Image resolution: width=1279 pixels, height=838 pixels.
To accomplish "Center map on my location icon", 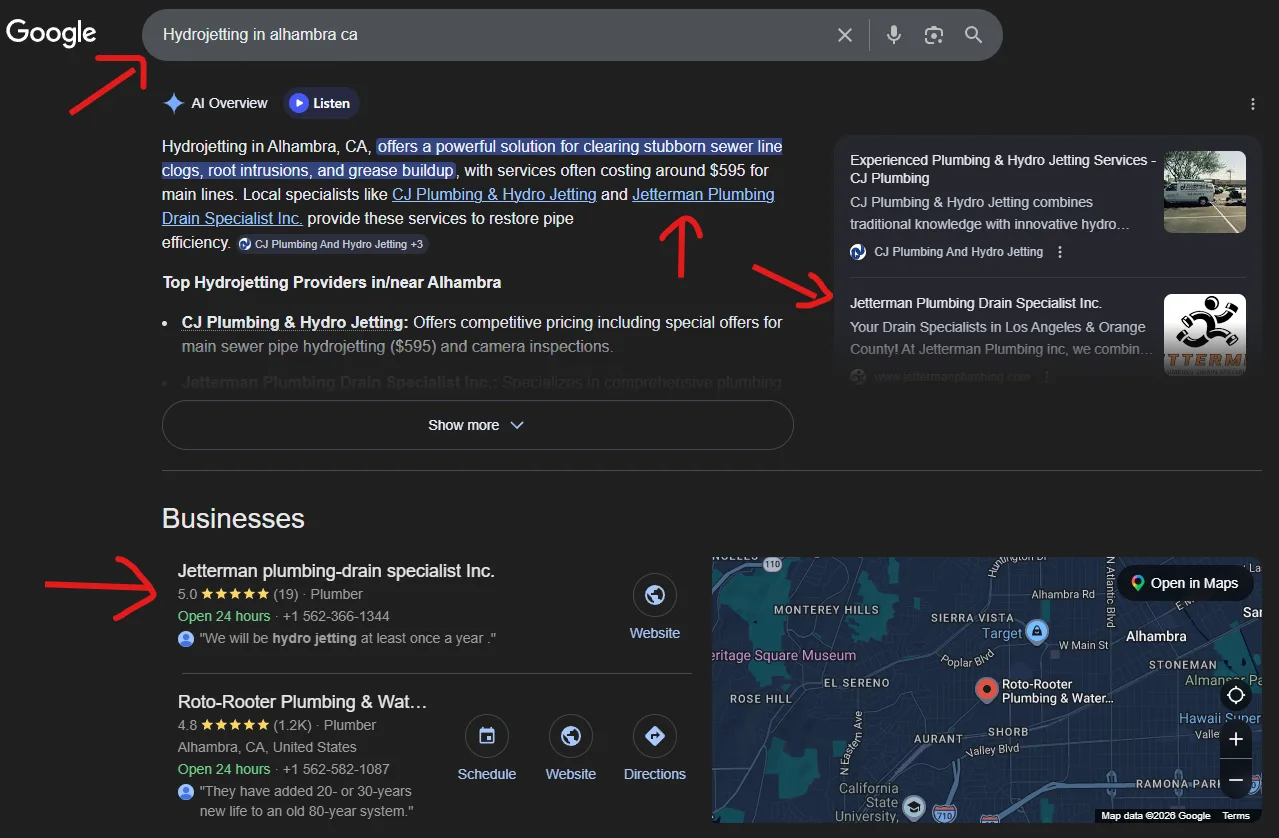I will tap(1236, 695).
